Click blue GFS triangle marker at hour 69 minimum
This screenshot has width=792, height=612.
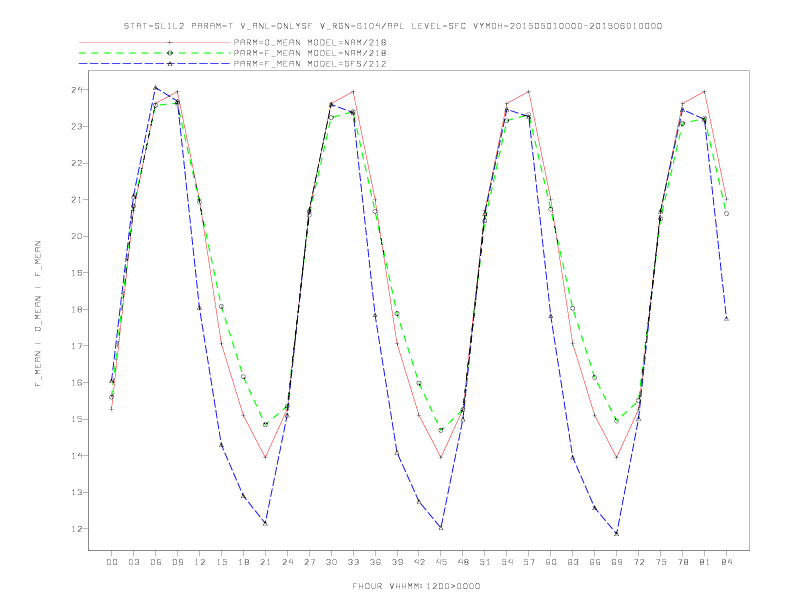[x=617, y=533]
